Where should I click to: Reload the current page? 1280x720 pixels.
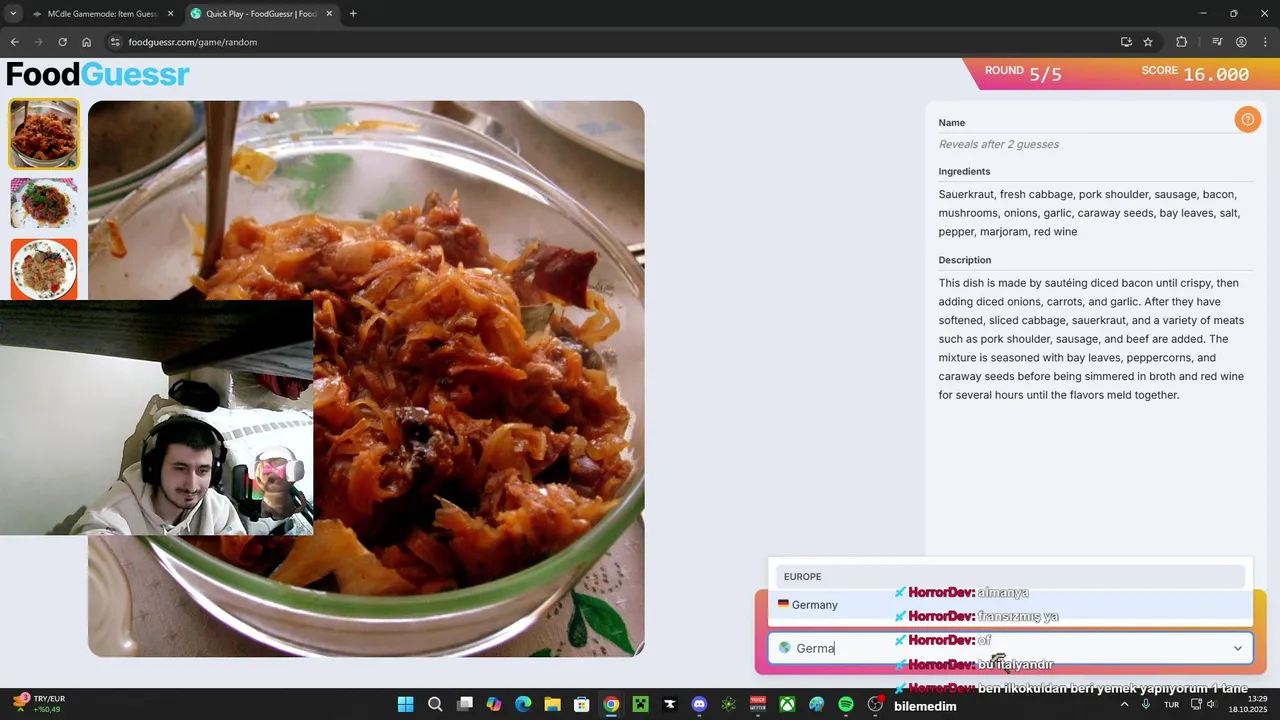tap(62, 42)
